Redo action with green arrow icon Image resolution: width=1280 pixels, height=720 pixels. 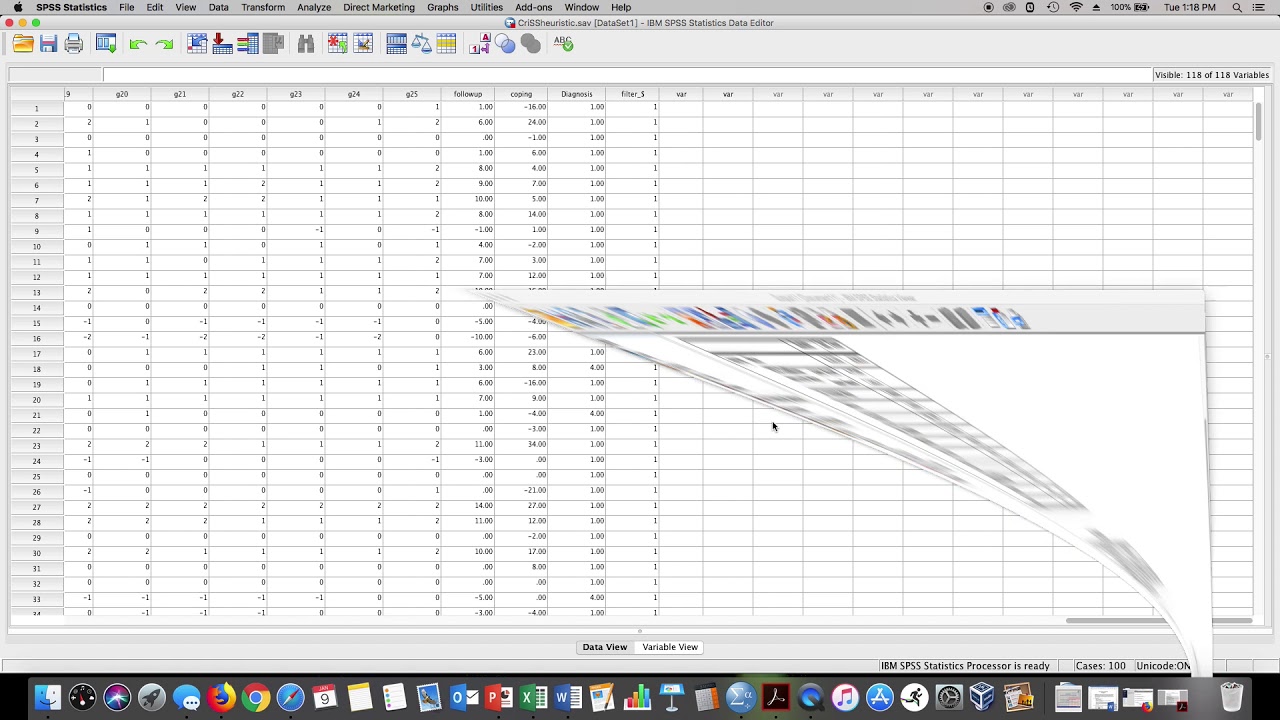coord(165,44)
